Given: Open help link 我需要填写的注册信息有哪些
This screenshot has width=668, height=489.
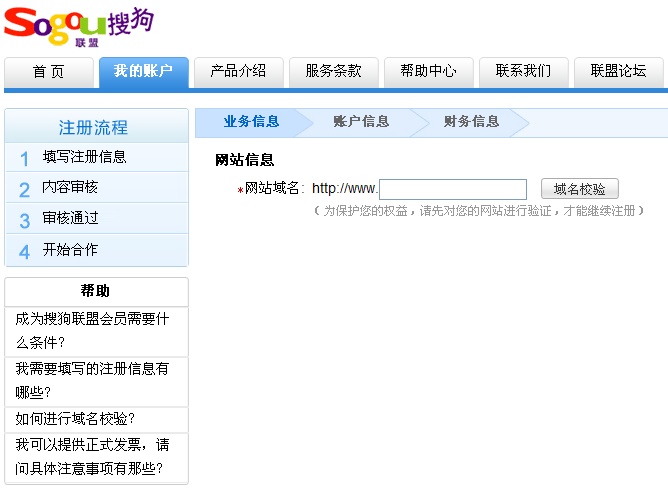Looking at the screenshot, I should tap(92, 380).
